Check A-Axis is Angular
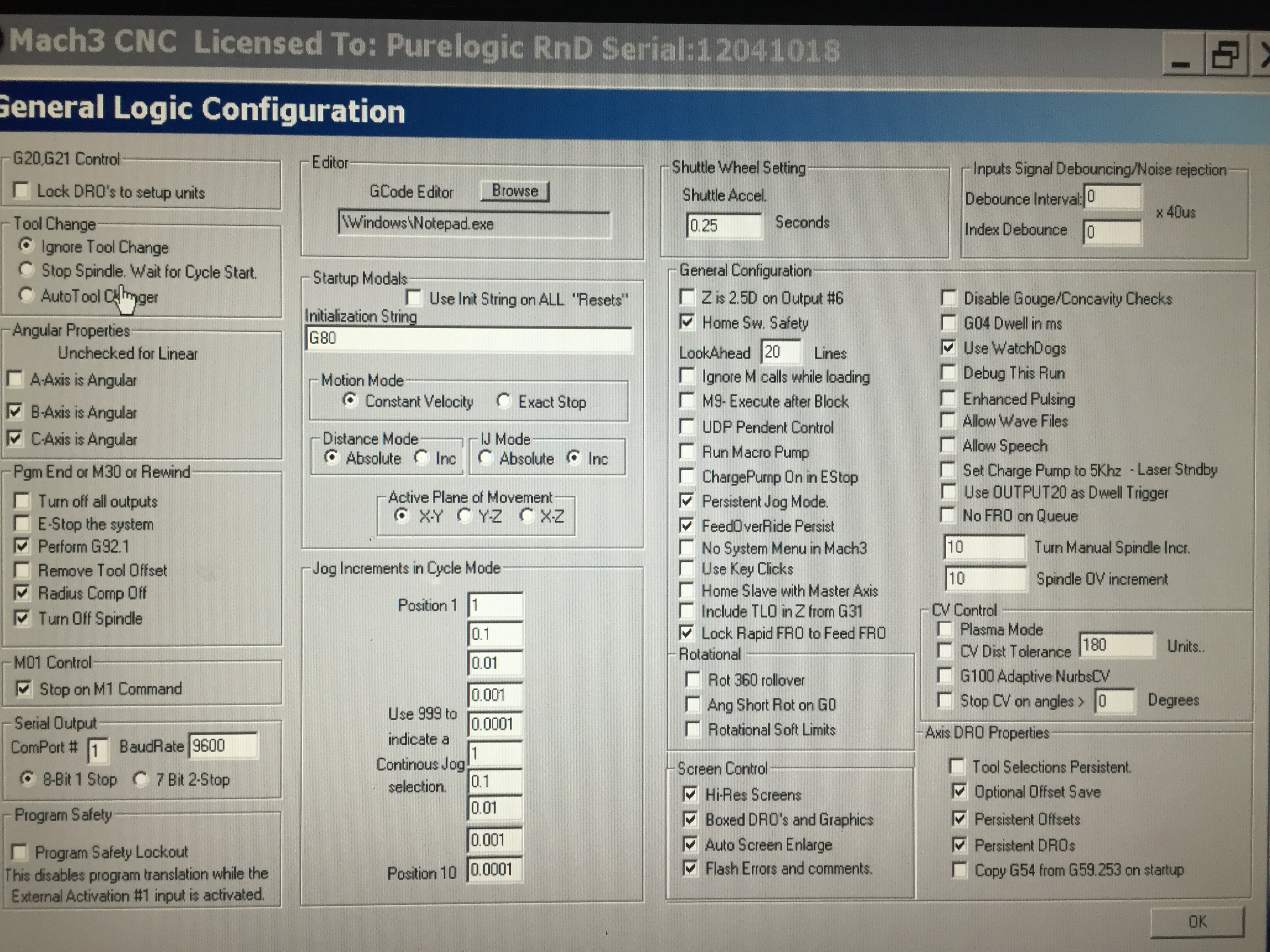This screenshot has width=1270, height=952. (x=15, y=379)
